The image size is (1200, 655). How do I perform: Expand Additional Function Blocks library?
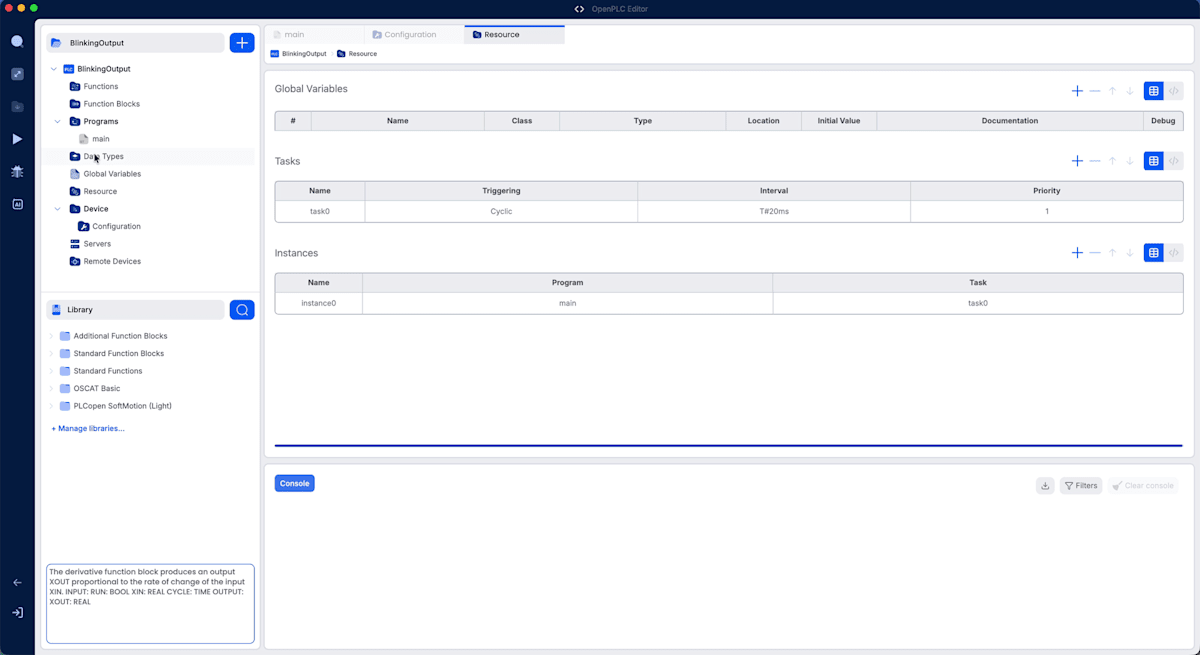pyautogui.click(x=51, y=336)
